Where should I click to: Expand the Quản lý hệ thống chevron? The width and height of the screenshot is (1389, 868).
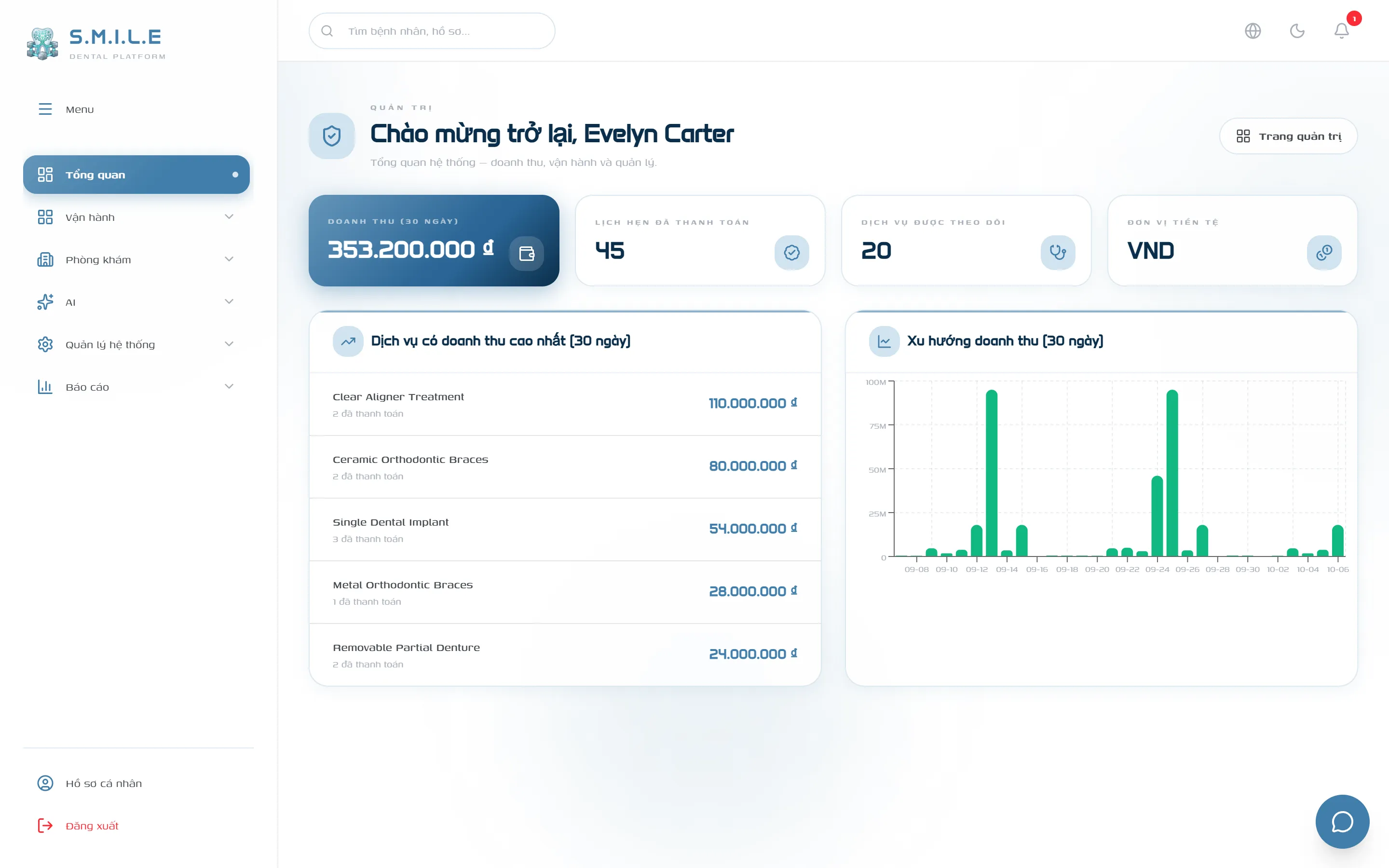coord(229,344)
